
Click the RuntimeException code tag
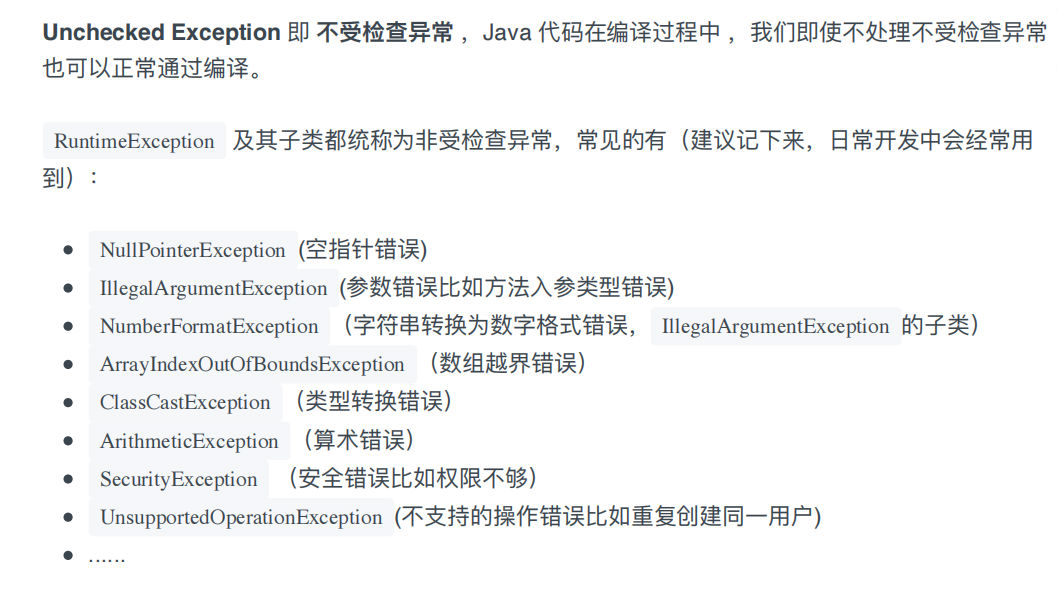click(x=134, y=141)
